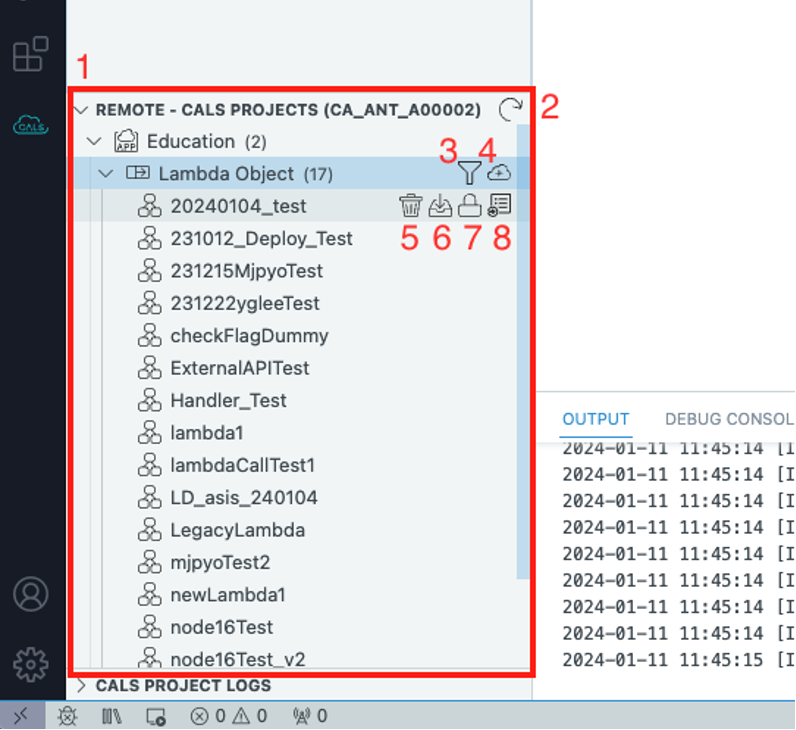Screen dimensions: 796x730
Task: Click the Education (2) label
Action: [x=207, y=141]
